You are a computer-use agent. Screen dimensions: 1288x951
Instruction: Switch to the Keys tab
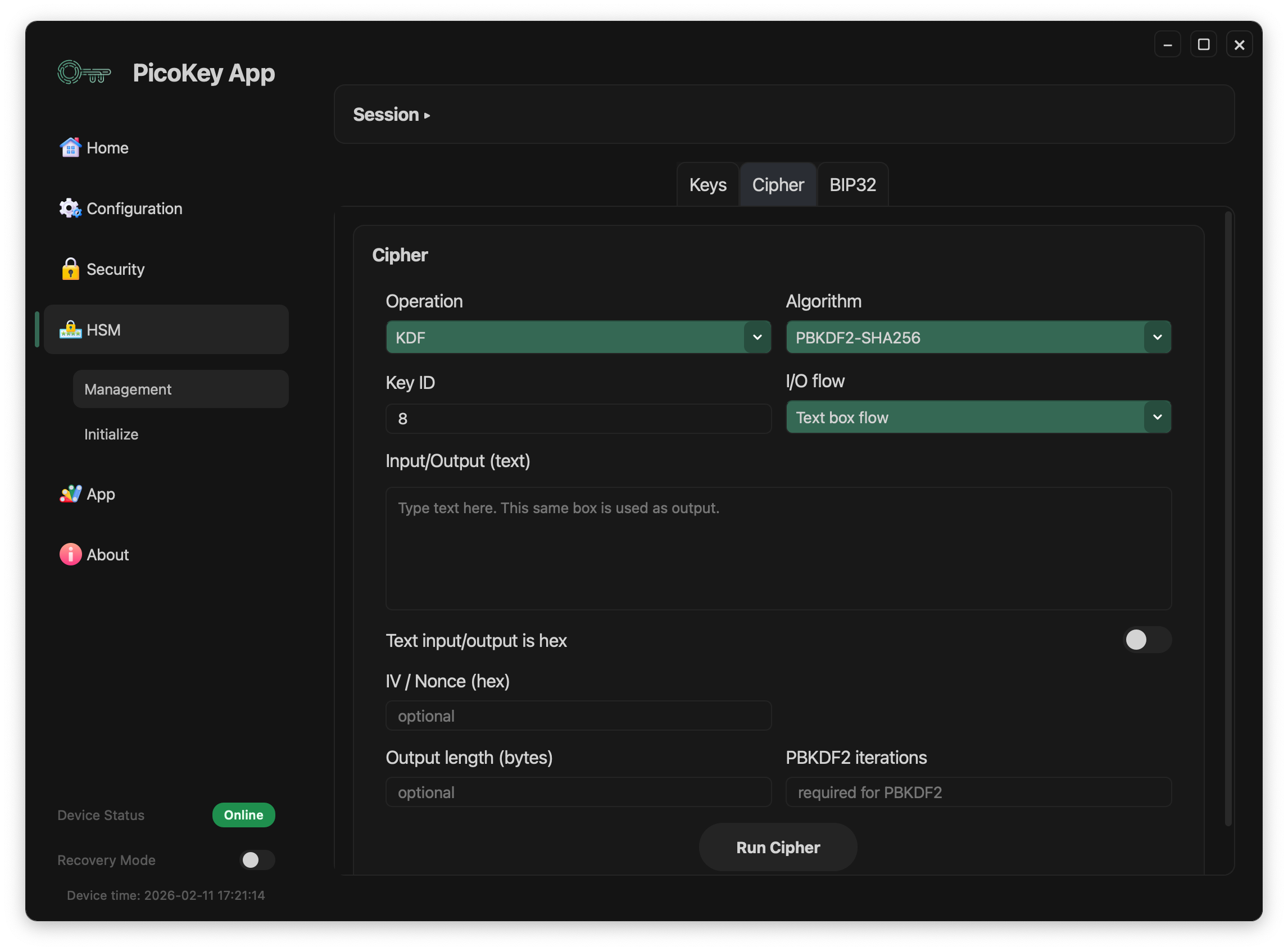click(x=708, y=185)
